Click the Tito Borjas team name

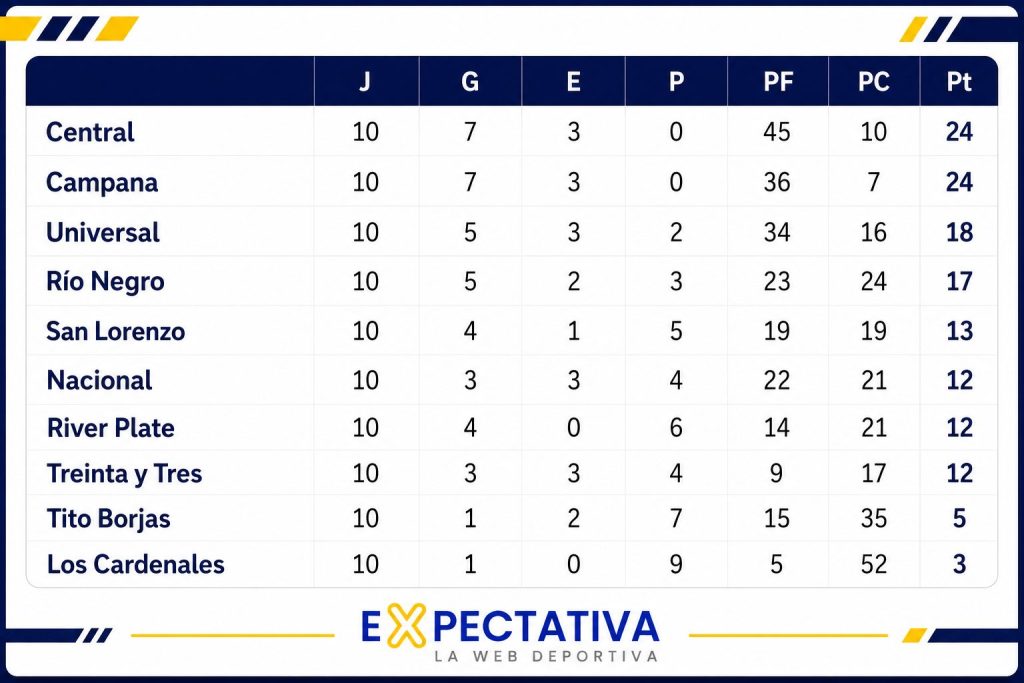coord(108,518)
